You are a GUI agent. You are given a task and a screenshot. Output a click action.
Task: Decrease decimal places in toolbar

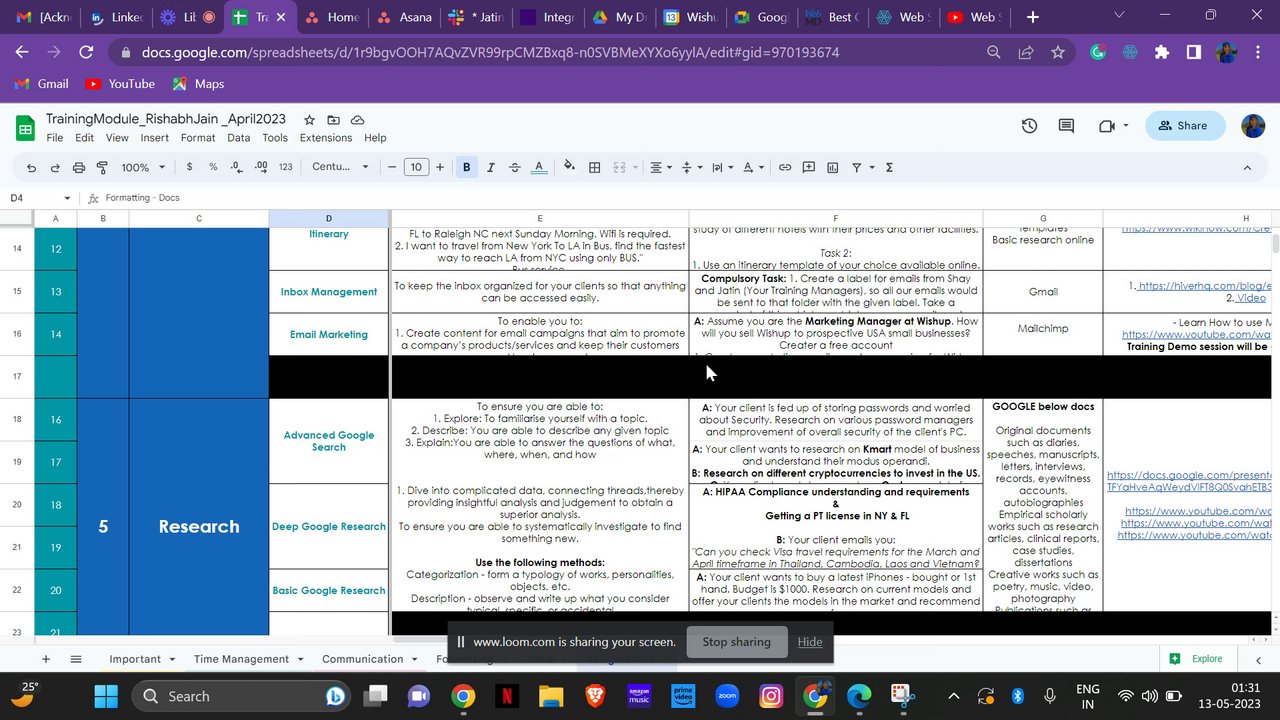(236, 167)
